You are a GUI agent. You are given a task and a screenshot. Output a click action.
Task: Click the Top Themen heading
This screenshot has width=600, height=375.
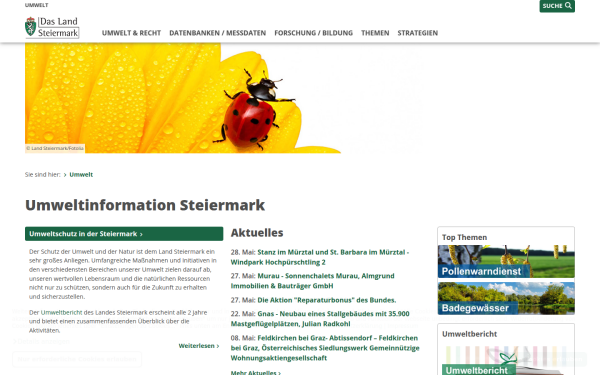tap(465, 237)
